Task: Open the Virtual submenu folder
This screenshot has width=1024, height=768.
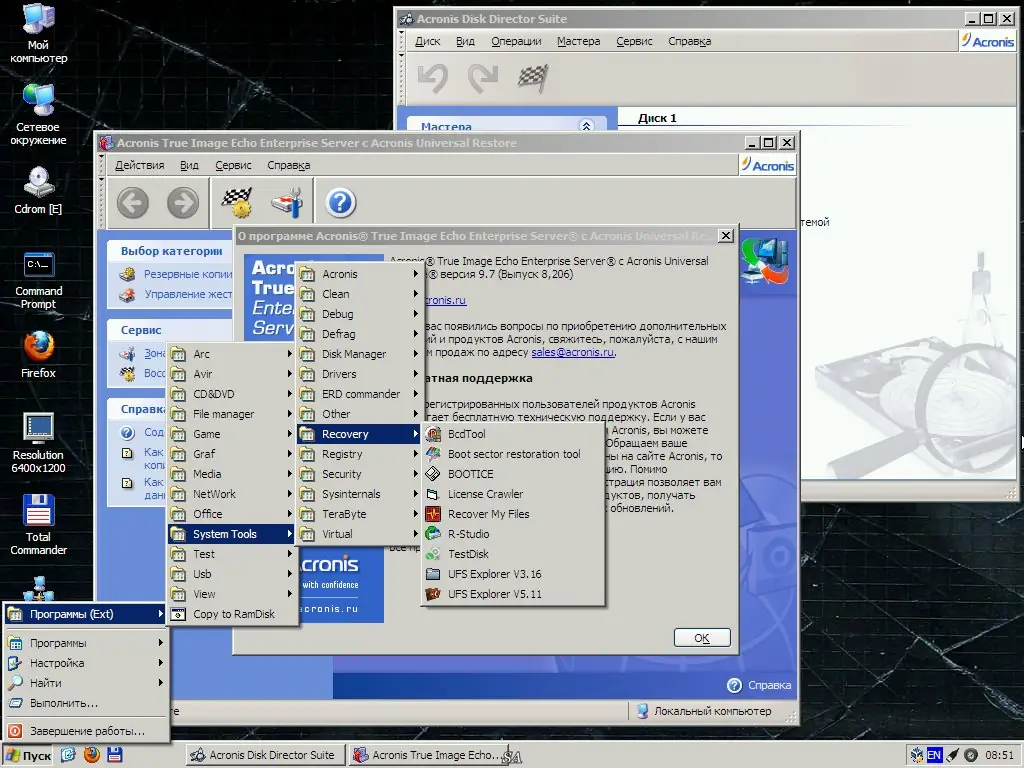Action: click(x=360, y=534)
